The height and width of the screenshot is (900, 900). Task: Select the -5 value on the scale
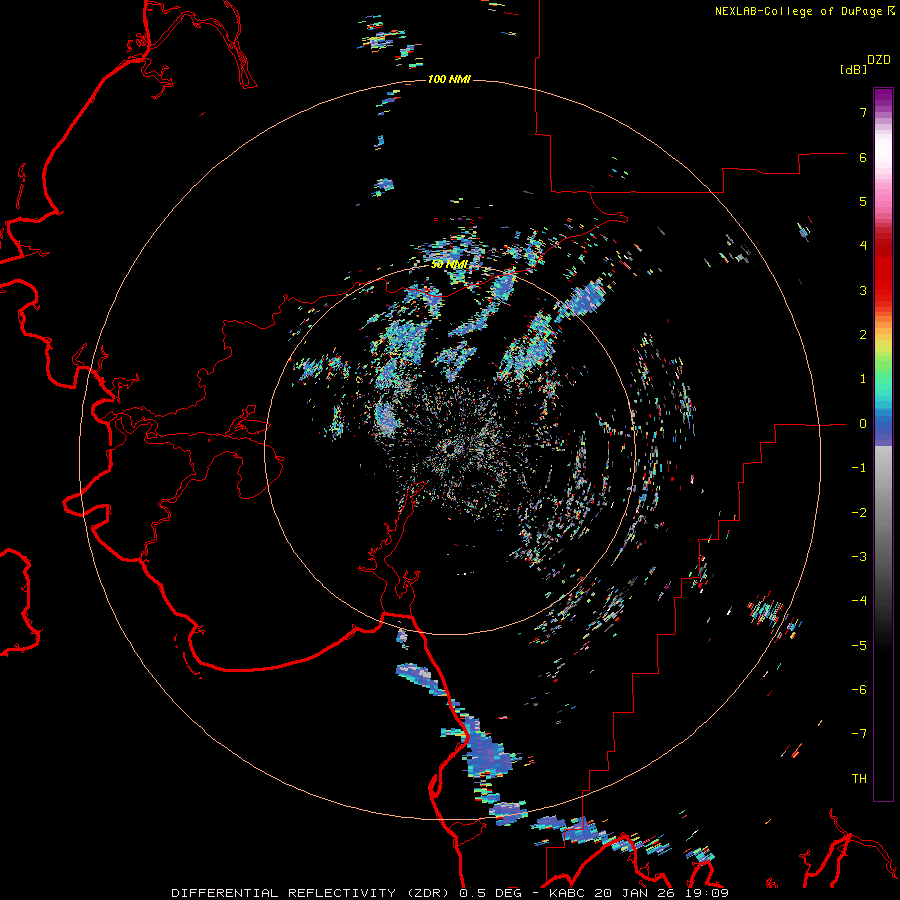859,646
